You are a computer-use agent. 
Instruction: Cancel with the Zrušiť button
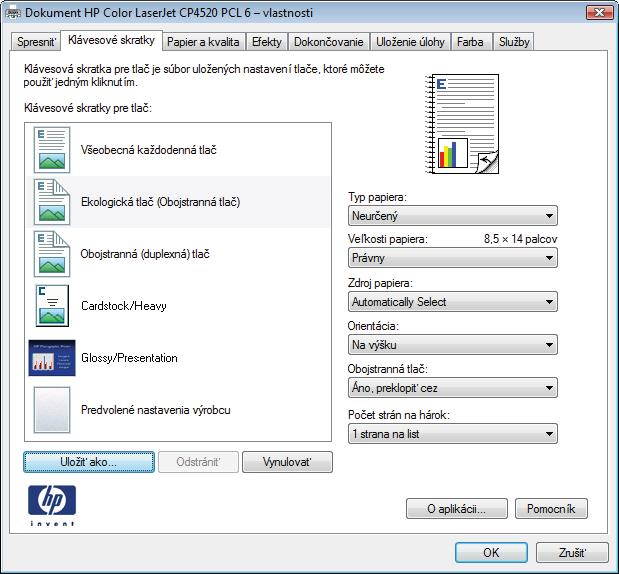[572, 552]
